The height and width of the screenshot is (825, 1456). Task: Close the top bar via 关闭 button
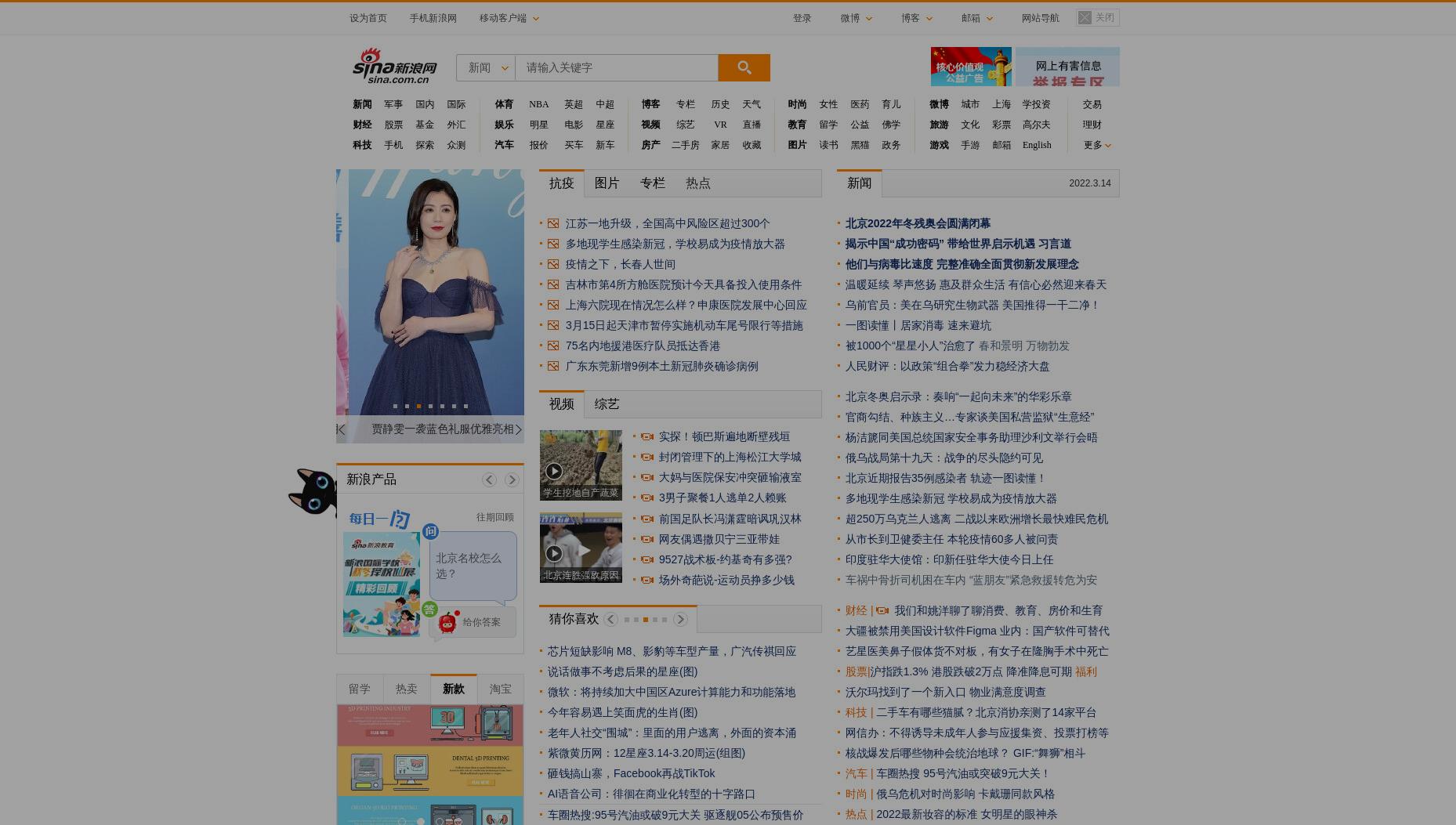coord(1097,17)
